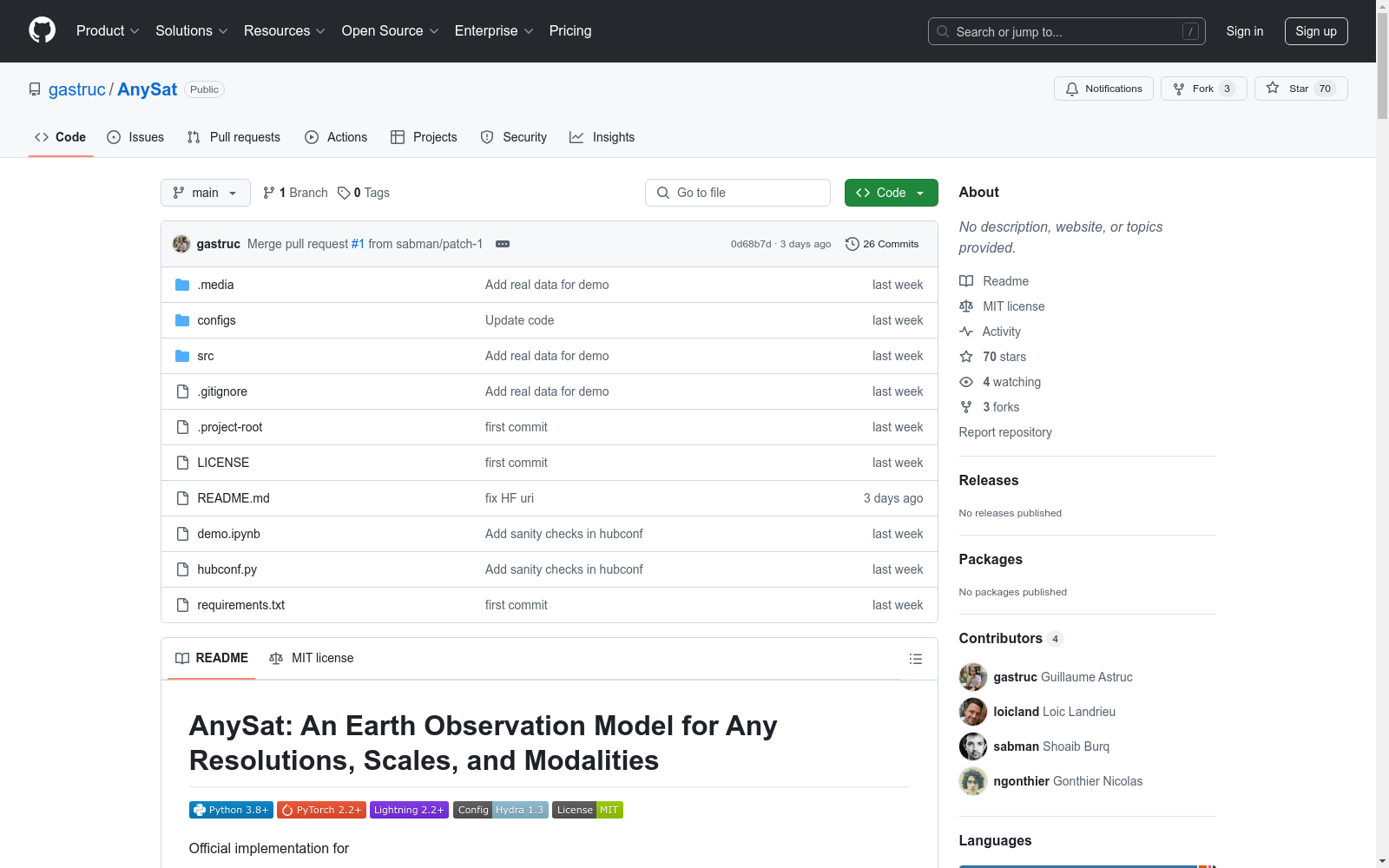Click the branch icon beside 1 Branch

tap(269, 193)
